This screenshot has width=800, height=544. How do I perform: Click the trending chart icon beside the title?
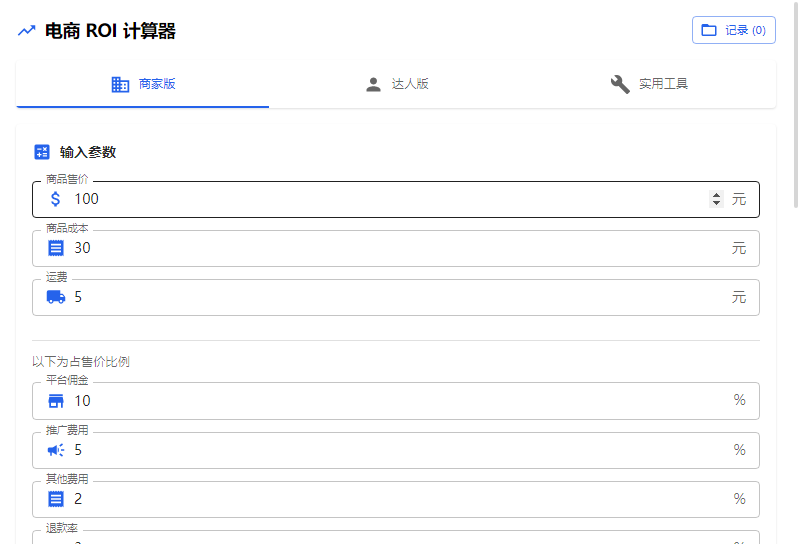pyautogui.click(x=26, y=31)
